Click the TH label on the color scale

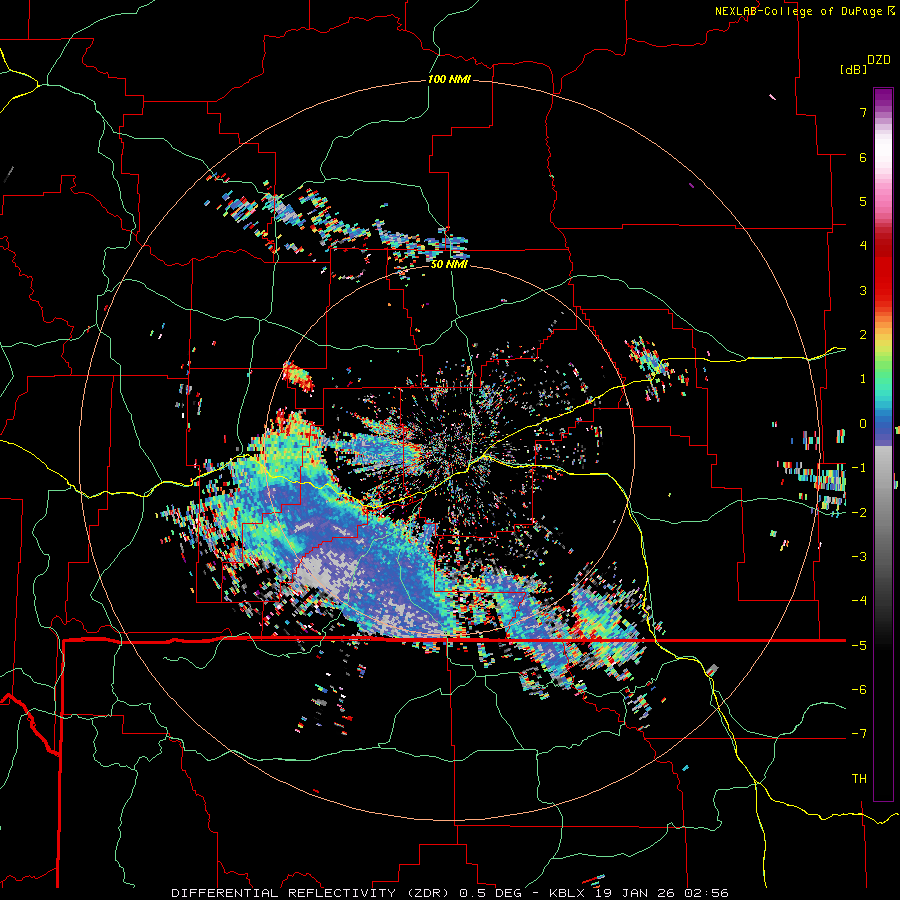859,778
